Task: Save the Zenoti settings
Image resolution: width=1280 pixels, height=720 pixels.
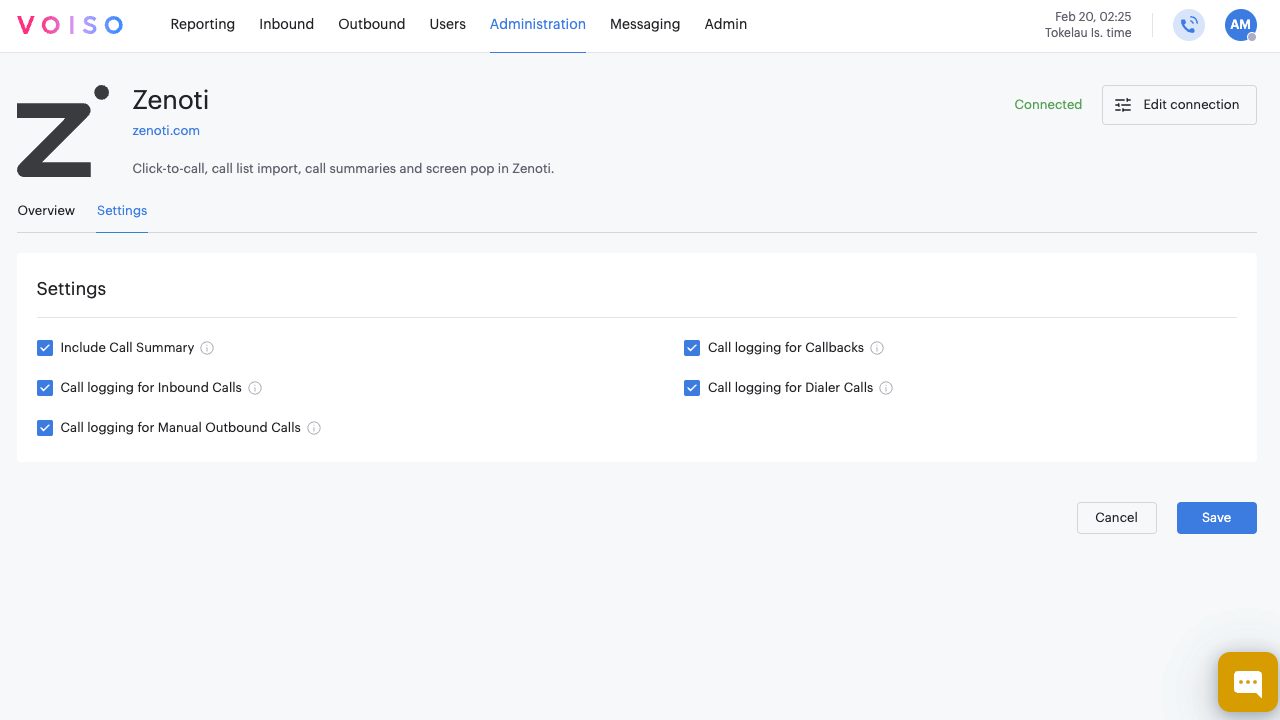Action: point(1216,517)
